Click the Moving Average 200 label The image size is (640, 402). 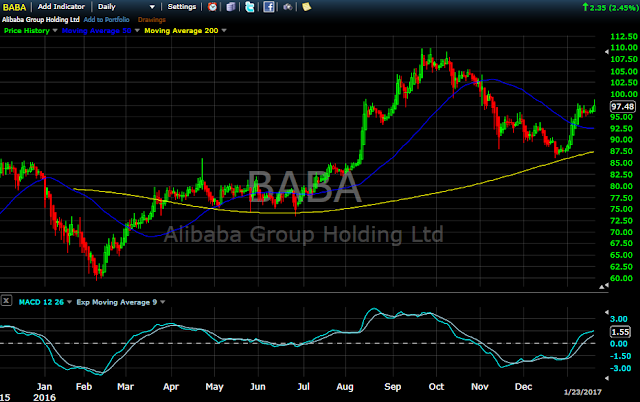click(181, 31)
